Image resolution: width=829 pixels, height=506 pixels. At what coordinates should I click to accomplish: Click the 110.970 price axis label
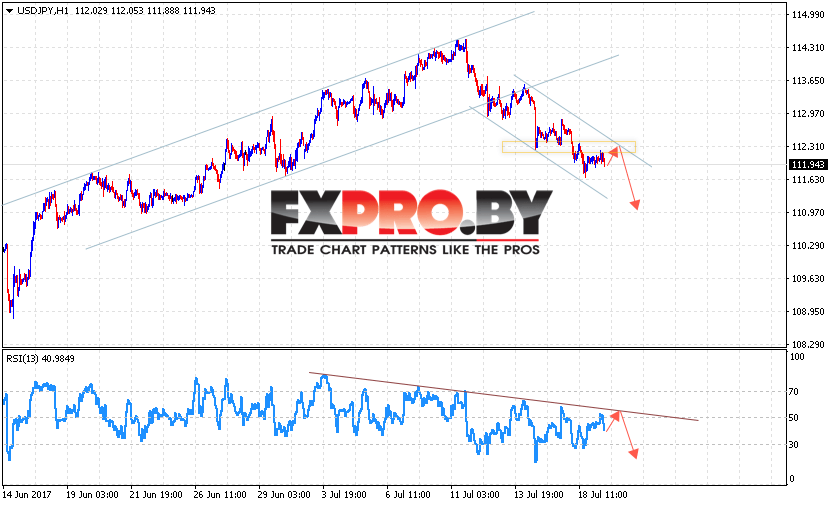pyautogui.click(x=808, y=213)
